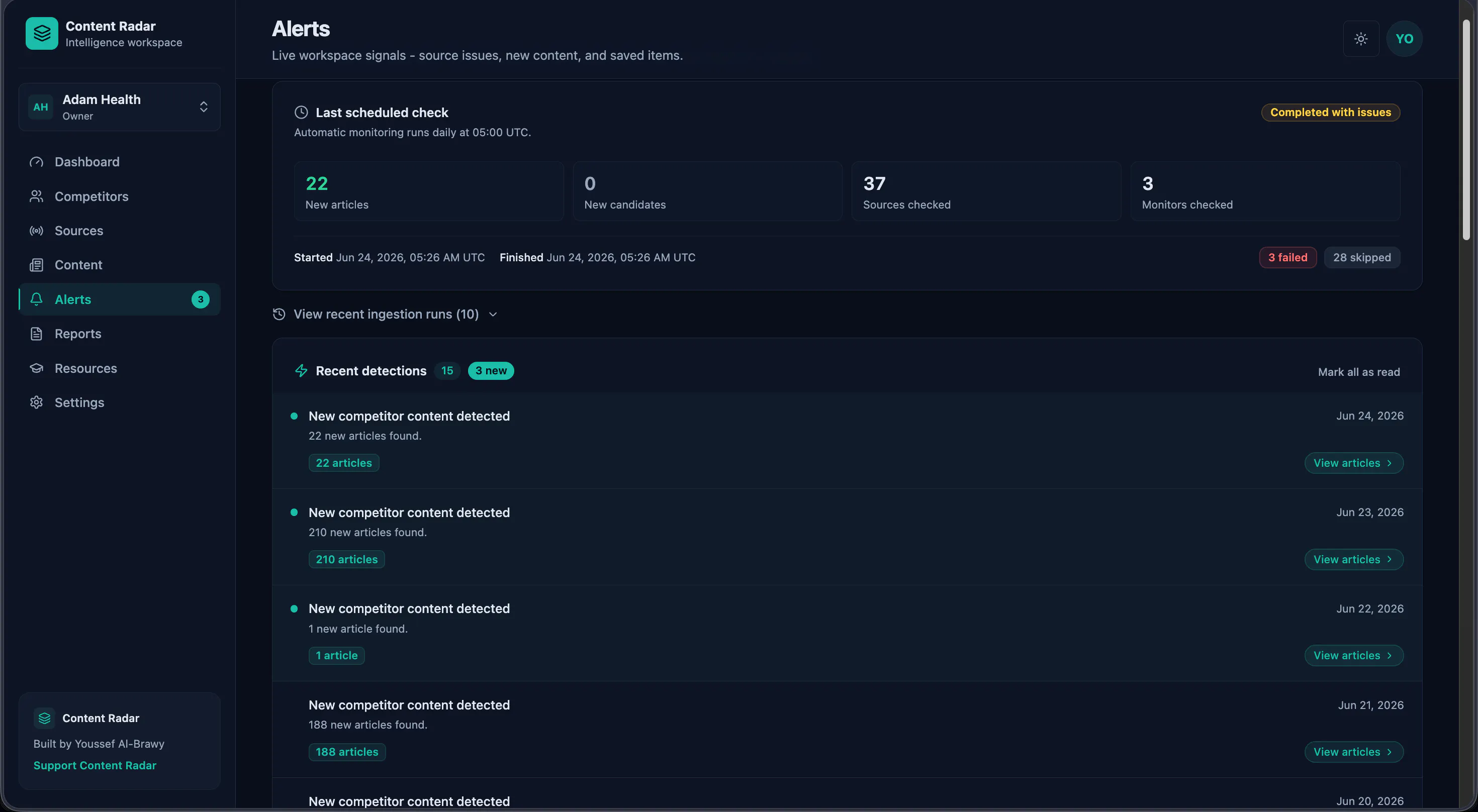
Task: Click the unread dot on the Jun 24 detection
Action: (x=294, y=417)
